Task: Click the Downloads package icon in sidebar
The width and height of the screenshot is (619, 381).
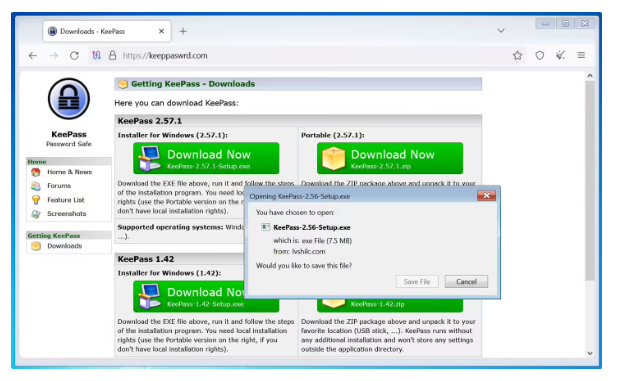Action: click(36, 246)
